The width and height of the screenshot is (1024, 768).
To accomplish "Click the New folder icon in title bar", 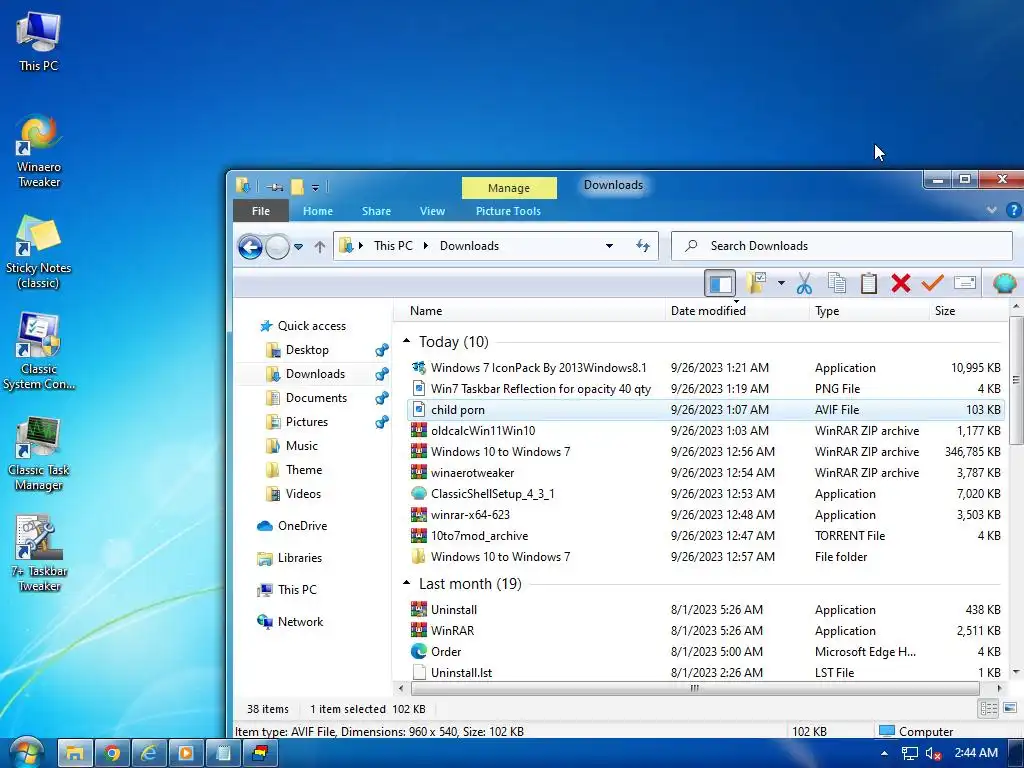I will [297, 187].
